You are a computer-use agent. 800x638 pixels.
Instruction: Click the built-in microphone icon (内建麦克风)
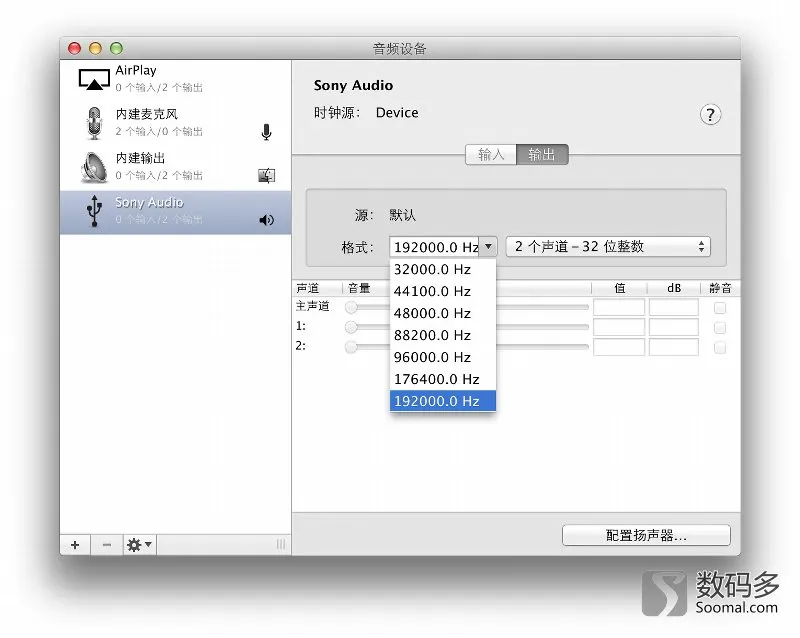pyautogui.click(x=94, y=122)
